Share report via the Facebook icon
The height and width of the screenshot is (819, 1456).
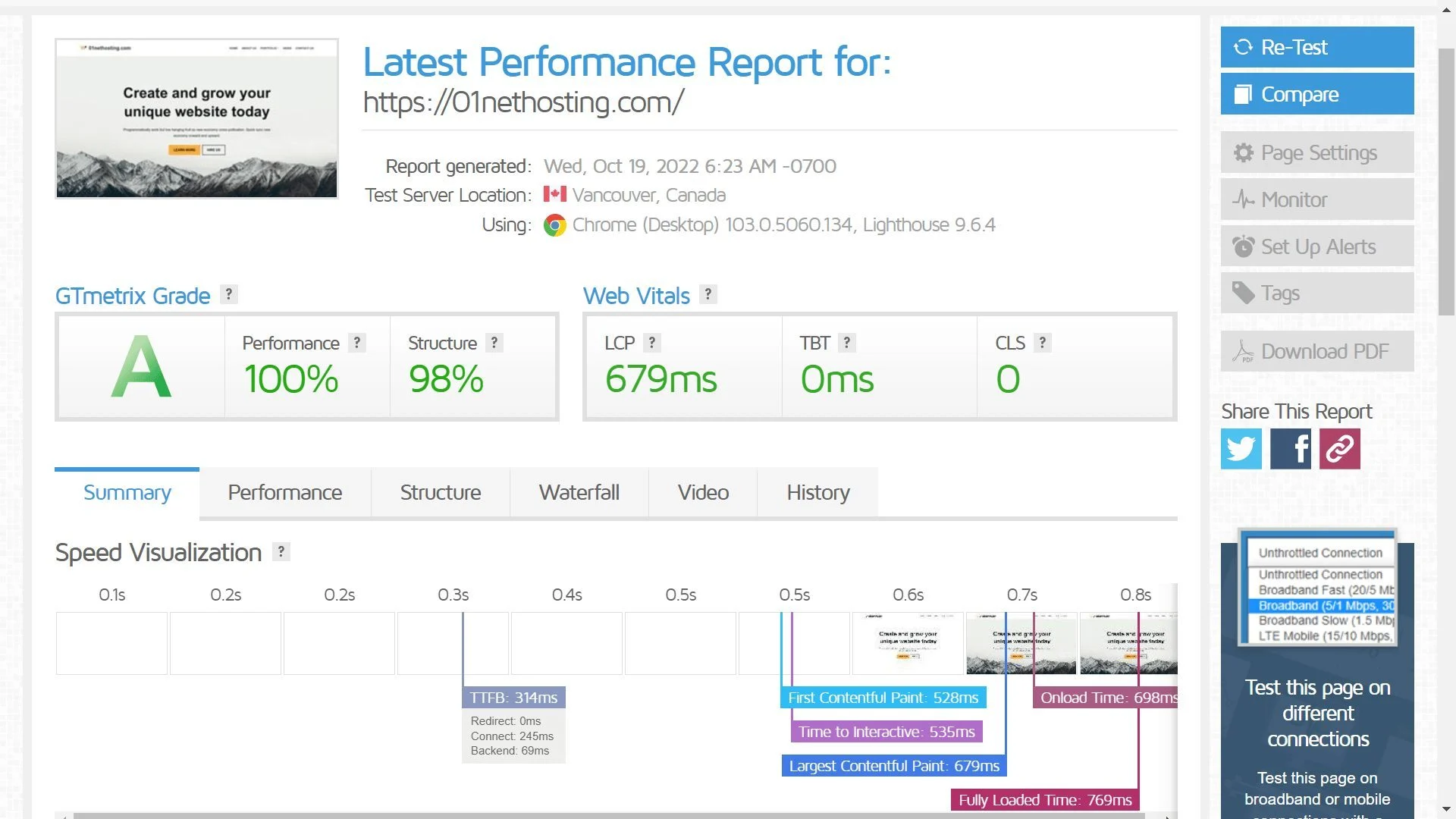tap(1291, 449)
